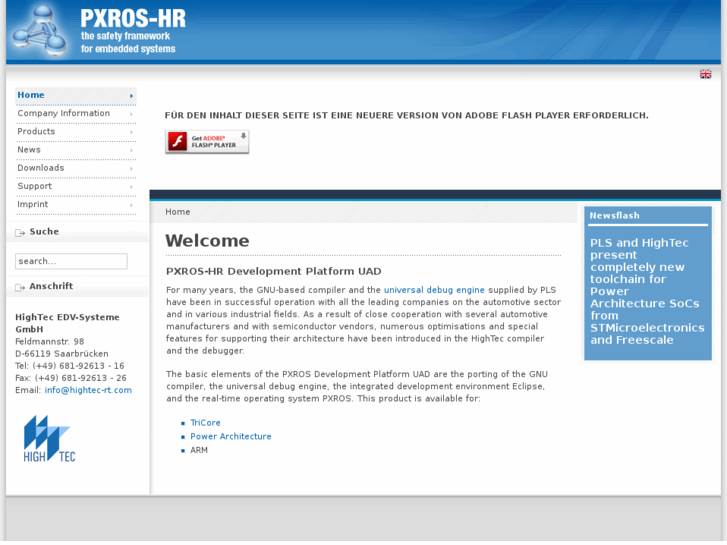Click the Feldmannstr. 98 address line
This screenshot has width=727, height=545.
(x=50, y=341)
